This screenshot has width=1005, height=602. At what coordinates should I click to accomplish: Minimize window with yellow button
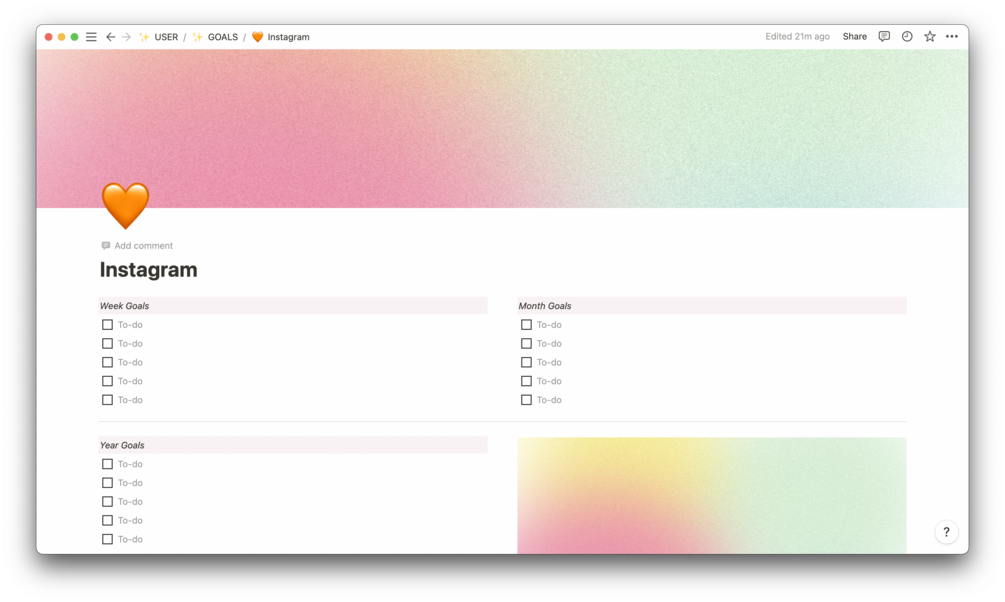(x=62, y=37)
